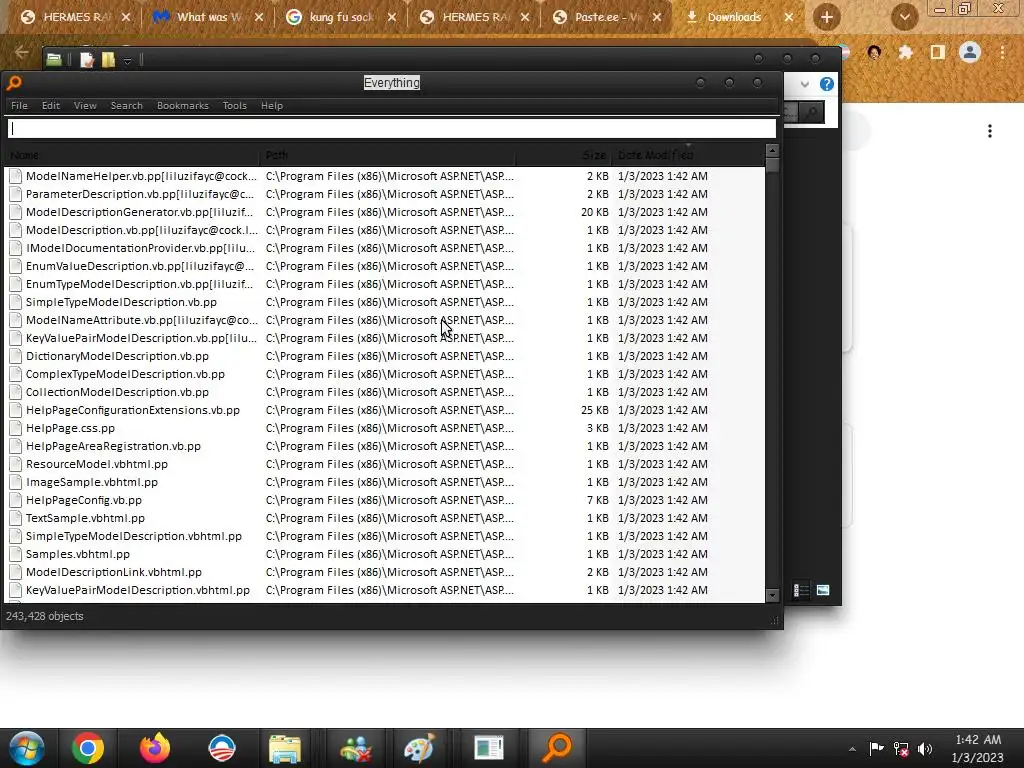Image resolution: width=1024 pixels, height=768 pixels.
Task: Toggle the Chrome side panel icon
Action: coord(938,52)
